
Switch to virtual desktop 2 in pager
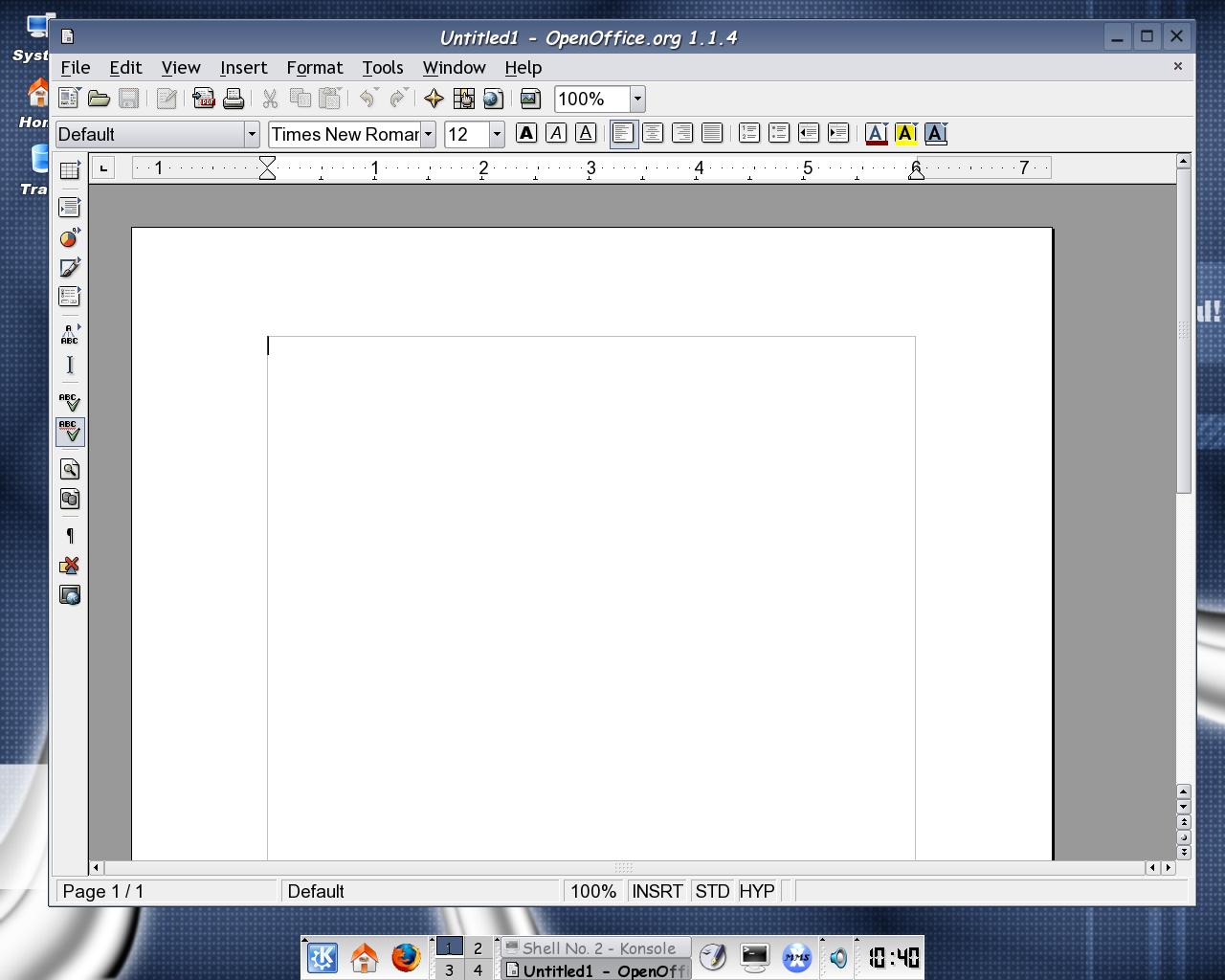(x=478, y=948)
